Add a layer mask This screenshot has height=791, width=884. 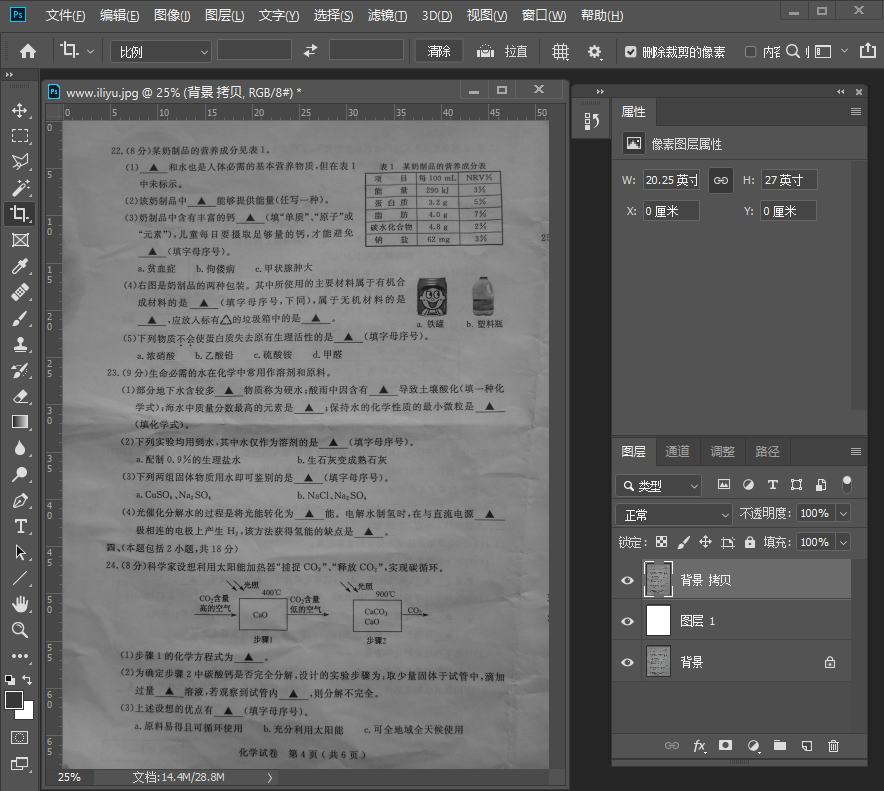(x=725, y=745)
